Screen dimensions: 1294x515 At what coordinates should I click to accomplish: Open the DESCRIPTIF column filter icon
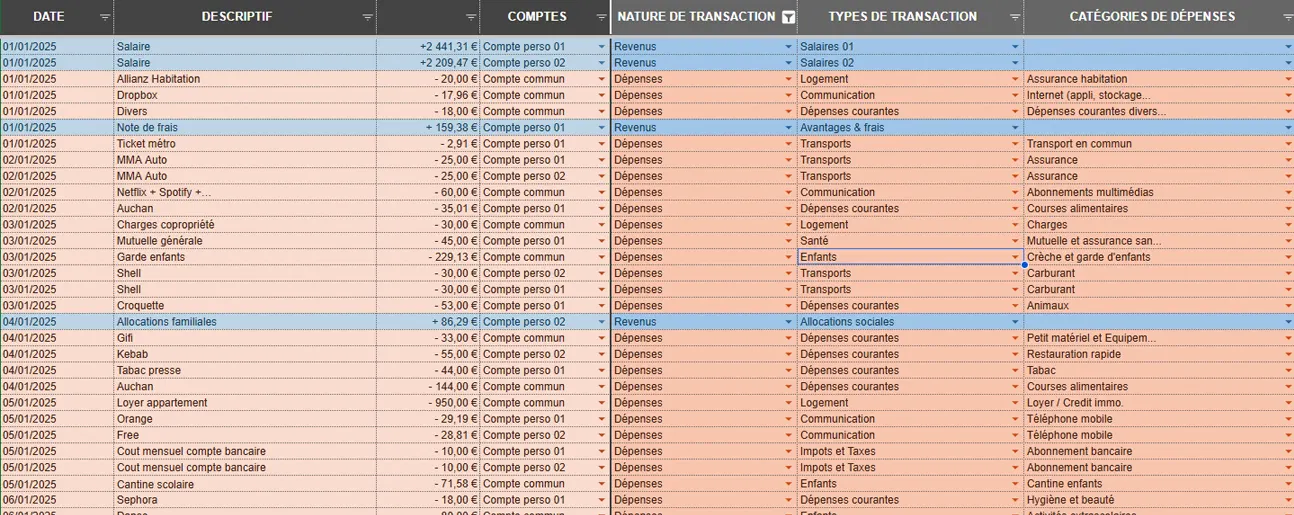click(x=368, y=18)
